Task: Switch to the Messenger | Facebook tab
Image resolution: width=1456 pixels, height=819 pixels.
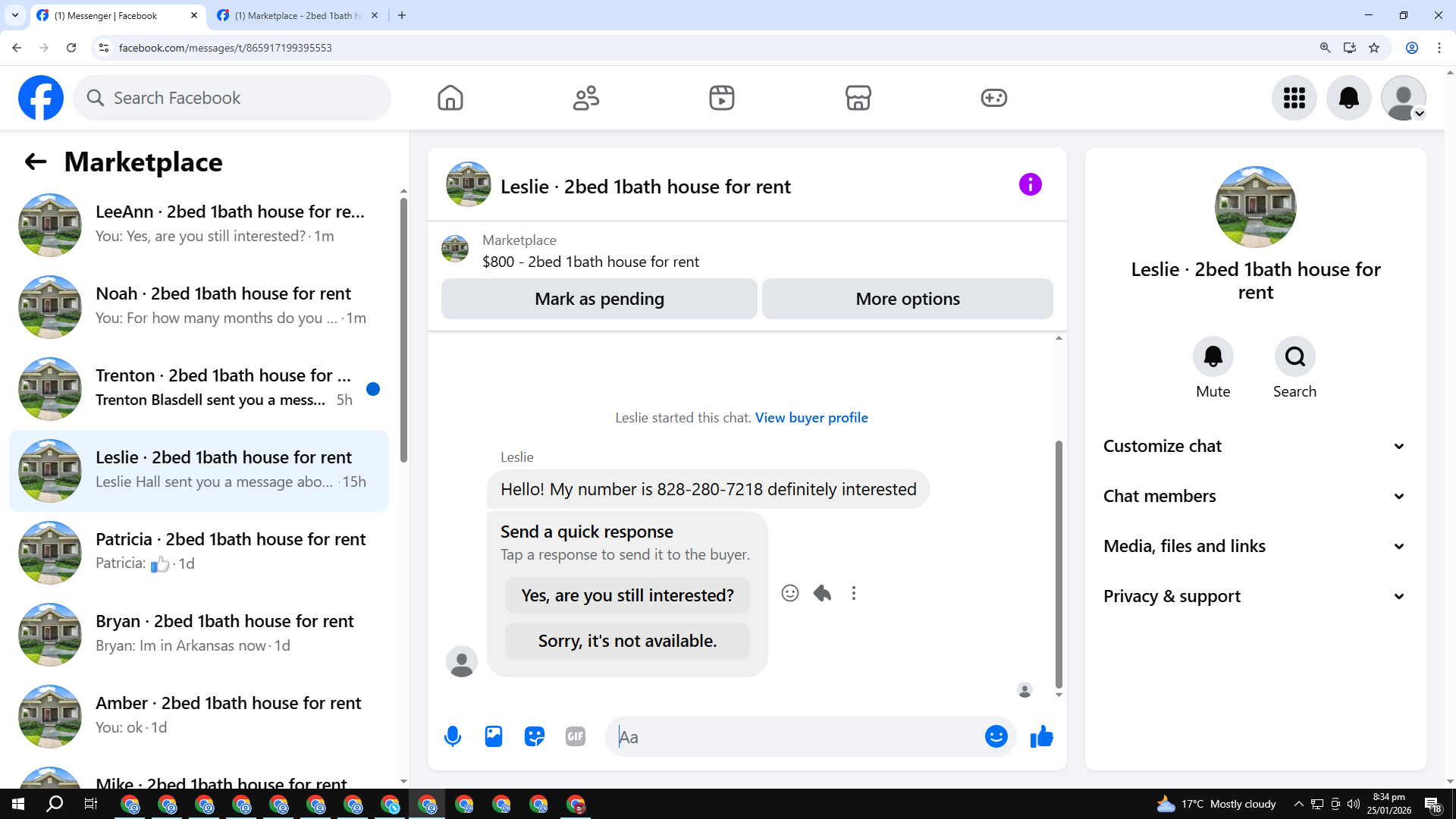Action: pos(118,15)
